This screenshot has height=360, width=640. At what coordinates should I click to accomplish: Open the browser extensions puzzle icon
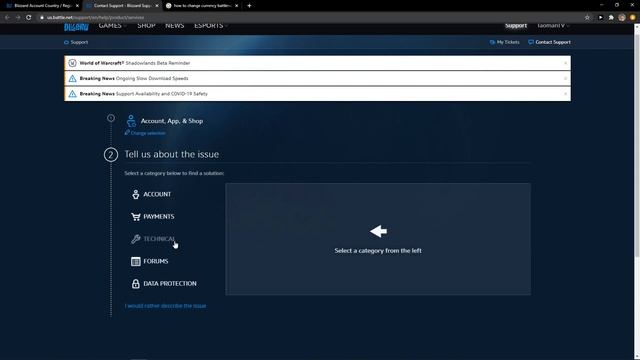coord(611,18)
